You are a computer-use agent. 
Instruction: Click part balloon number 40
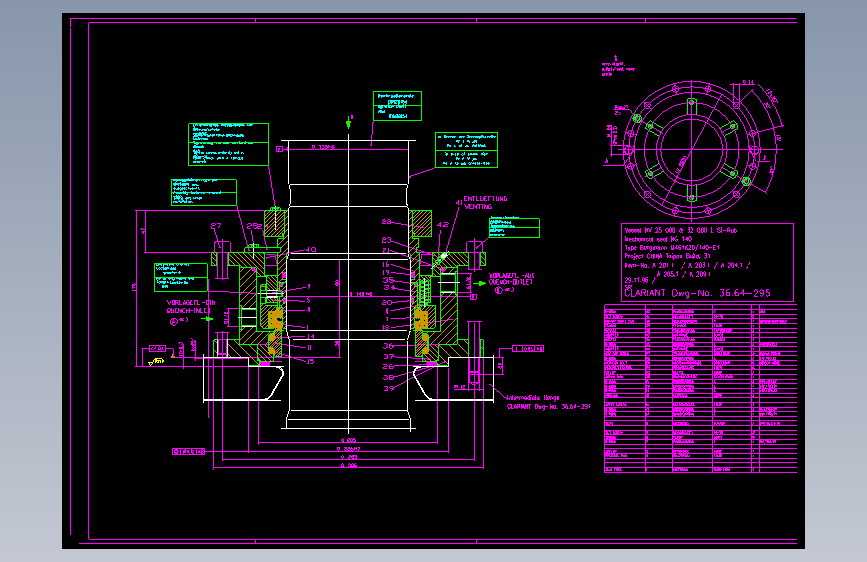311,249
